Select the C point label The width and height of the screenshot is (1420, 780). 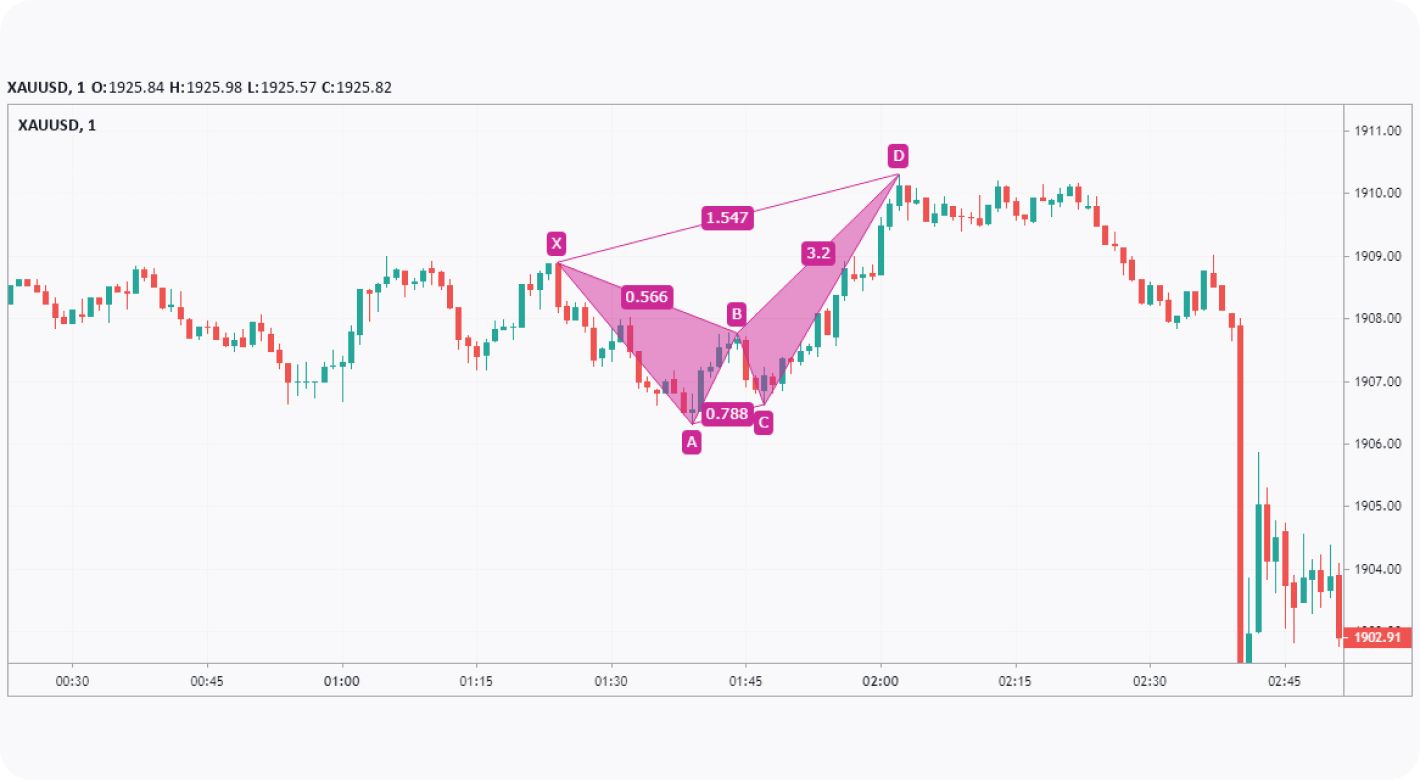coord(763,423)
